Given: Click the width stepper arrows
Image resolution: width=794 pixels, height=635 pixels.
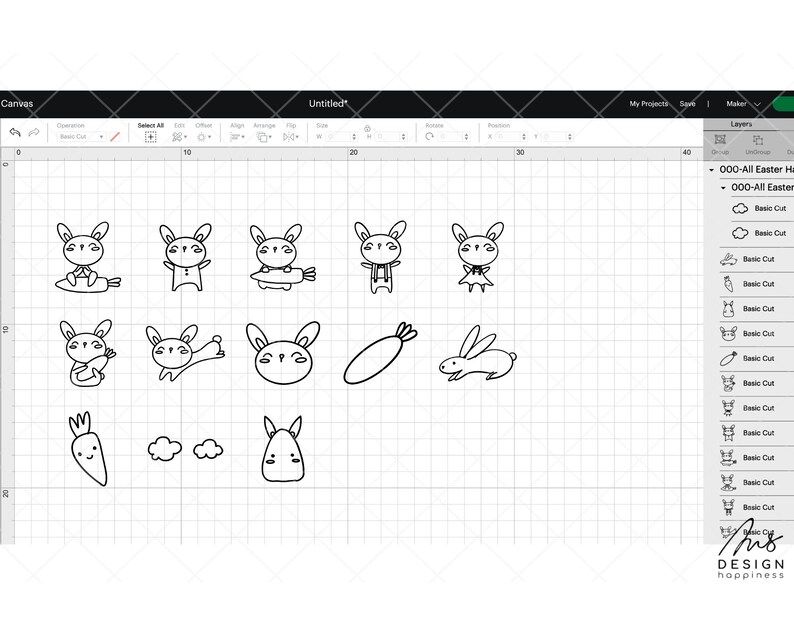Looking at the screenshot, I should point(354,137).
